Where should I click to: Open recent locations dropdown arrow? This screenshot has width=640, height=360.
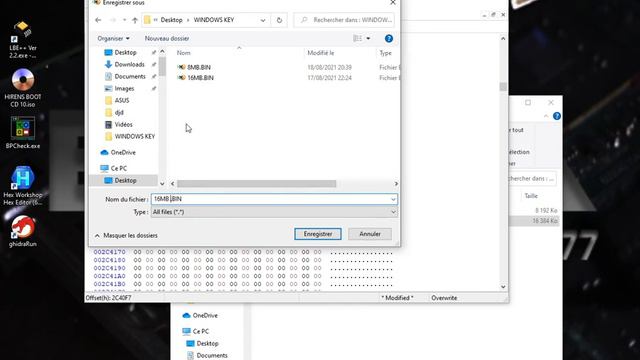coord(124,20)
